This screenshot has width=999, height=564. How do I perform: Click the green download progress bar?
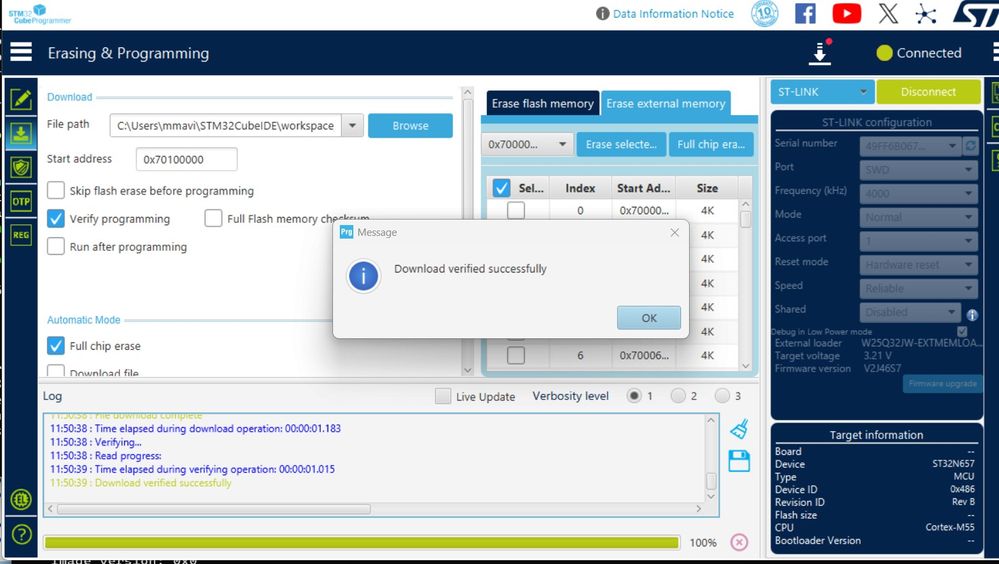[361, 542]
